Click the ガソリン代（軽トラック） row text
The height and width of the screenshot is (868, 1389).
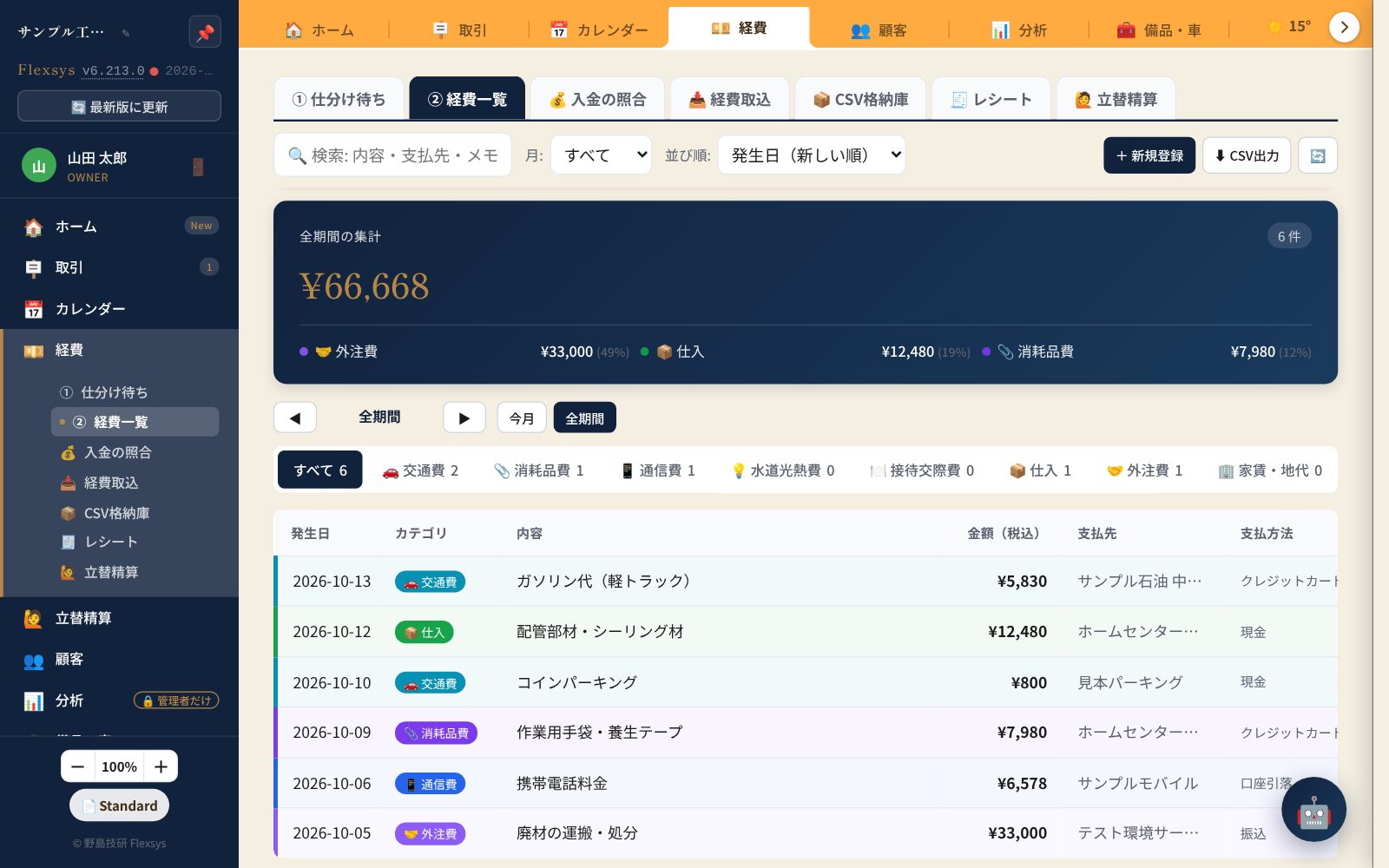pos(603,582)
